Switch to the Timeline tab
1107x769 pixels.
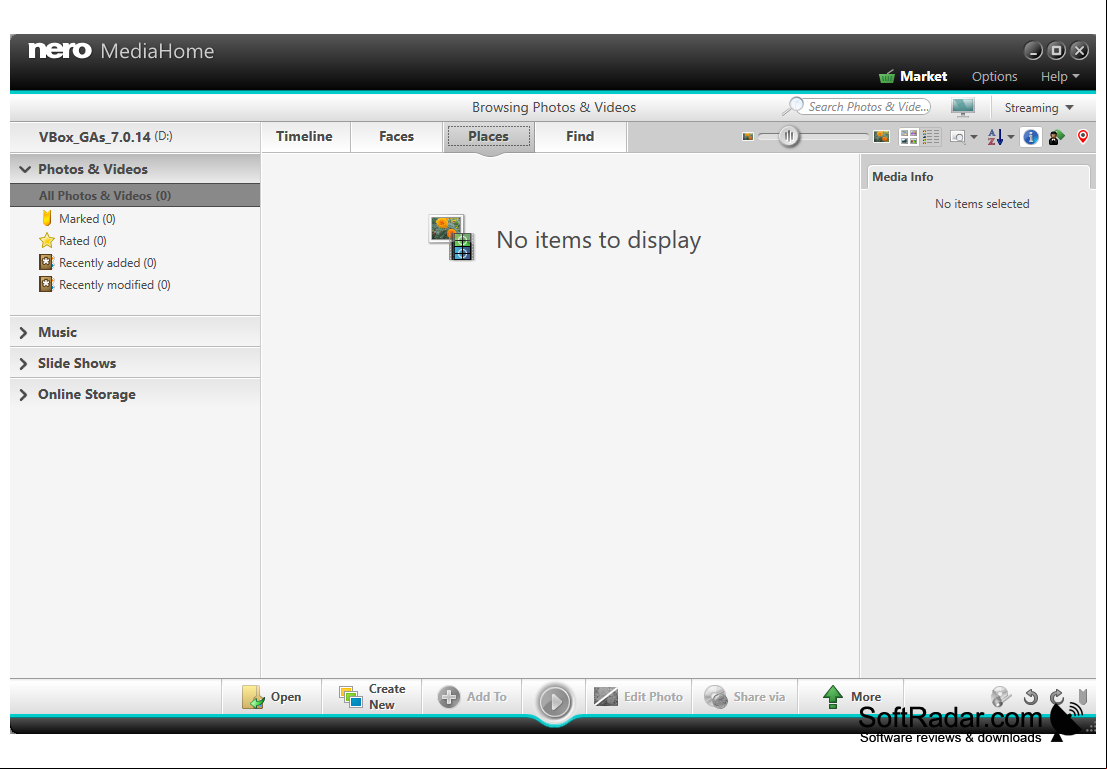[x=304, y=136]
